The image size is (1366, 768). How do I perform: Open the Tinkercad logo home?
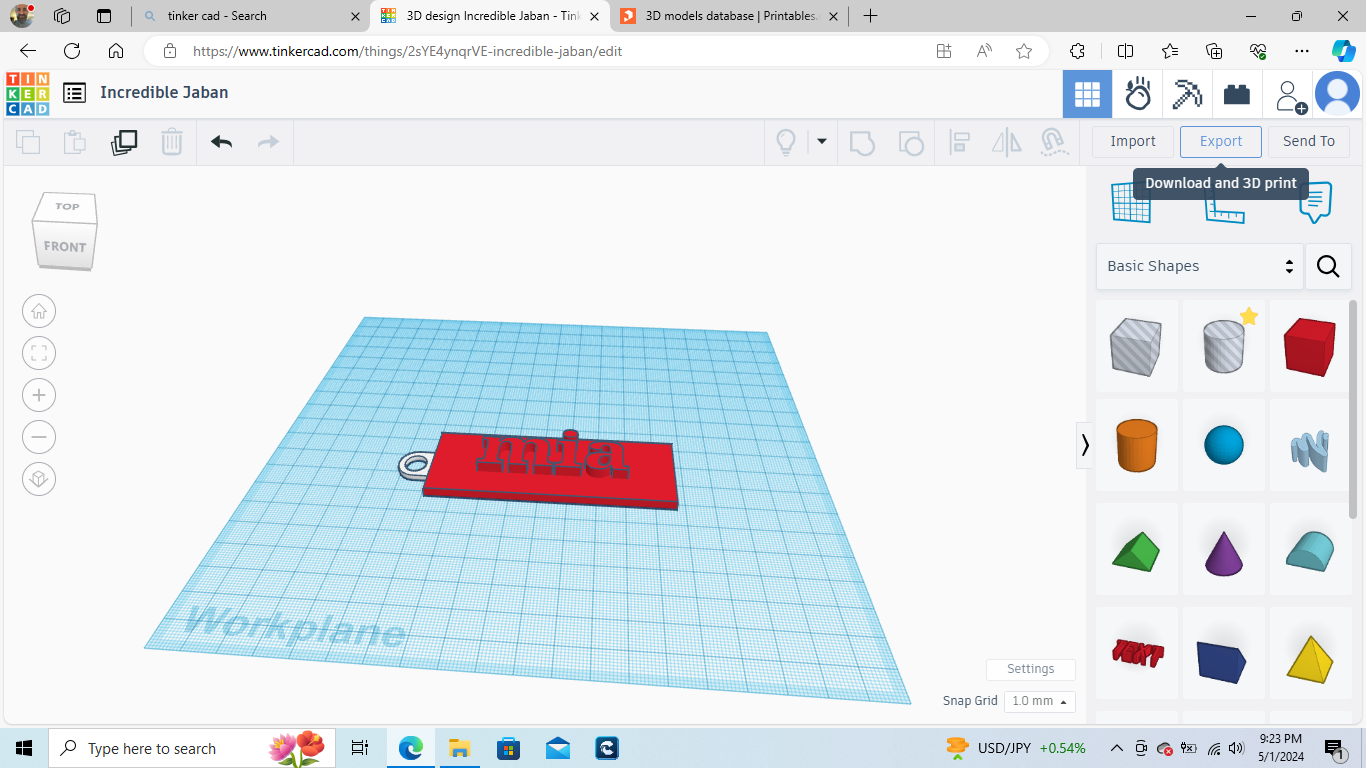click(x=27, y=93)
